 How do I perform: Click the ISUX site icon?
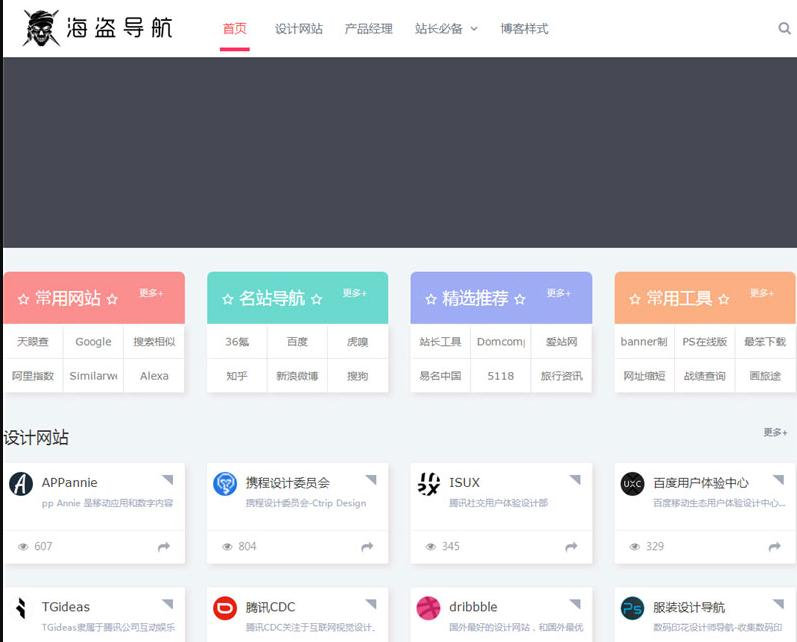tap(428, 483)
